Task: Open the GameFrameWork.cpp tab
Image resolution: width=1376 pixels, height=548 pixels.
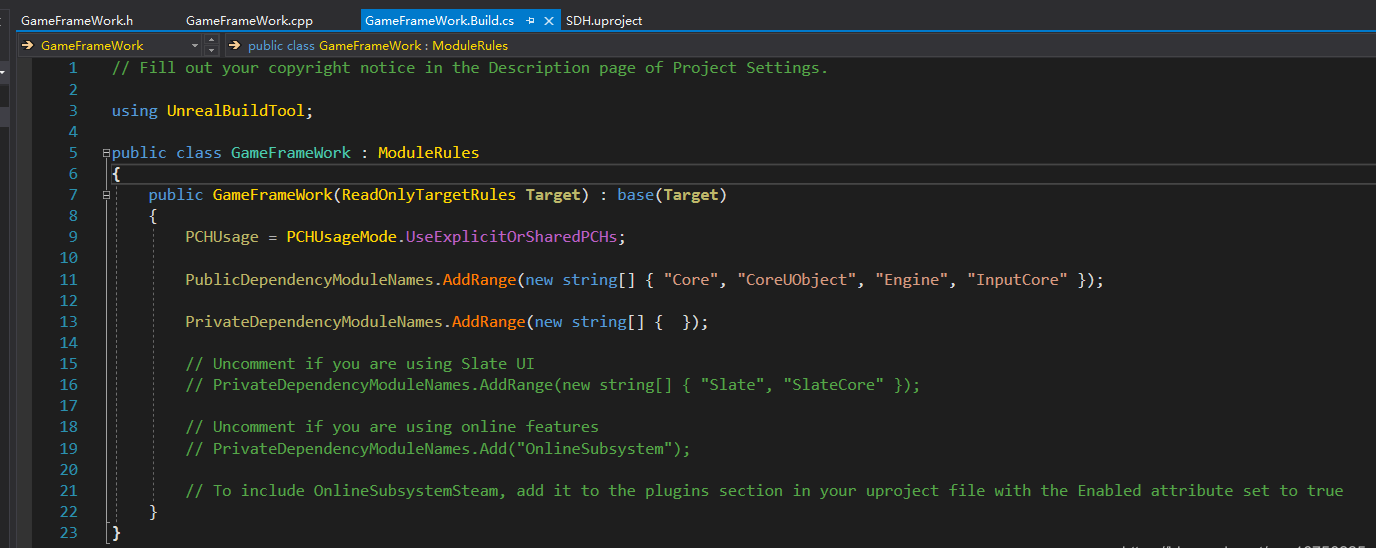Action: pos(249,20)
